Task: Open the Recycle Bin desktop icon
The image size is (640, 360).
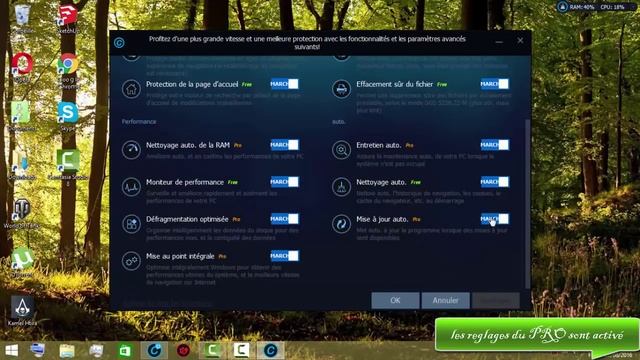Action: (x=22, y=18)
